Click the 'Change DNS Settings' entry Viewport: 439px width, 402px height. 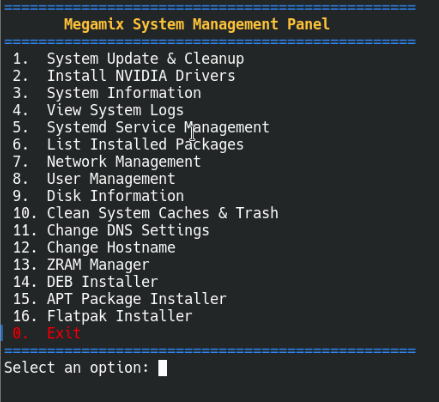pyautogui.click(x=111, y=231)
